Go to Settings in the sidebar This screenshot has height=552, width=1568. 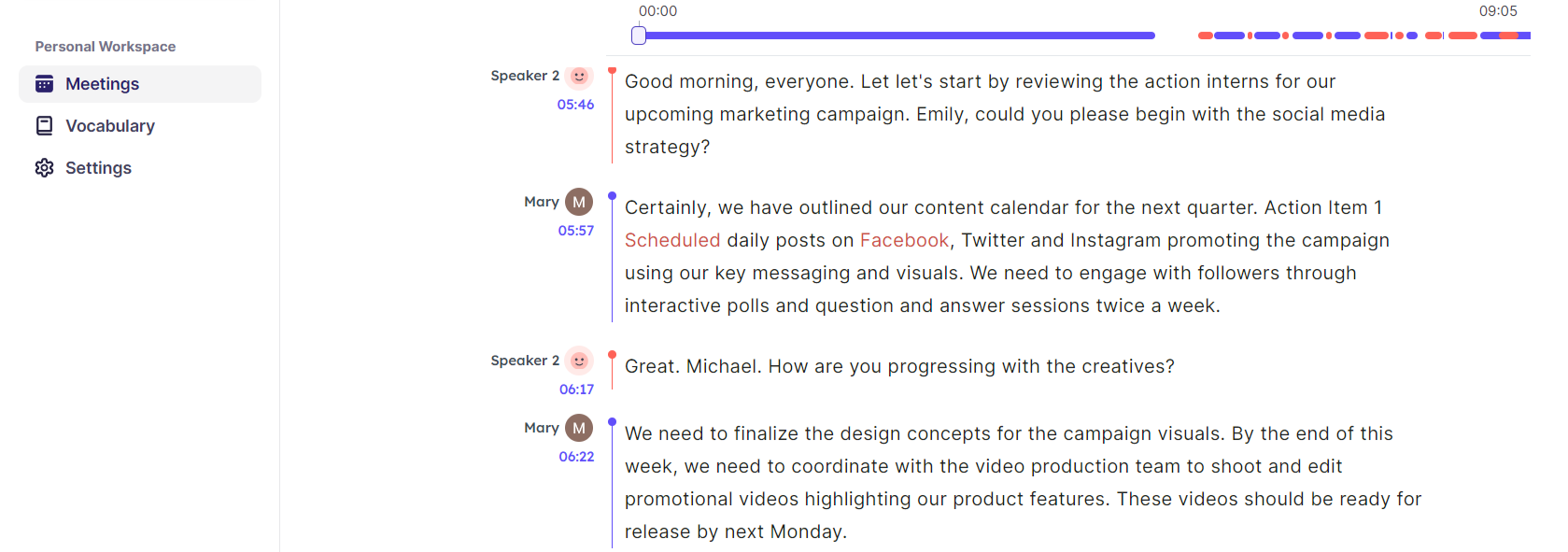pos(98,168)
